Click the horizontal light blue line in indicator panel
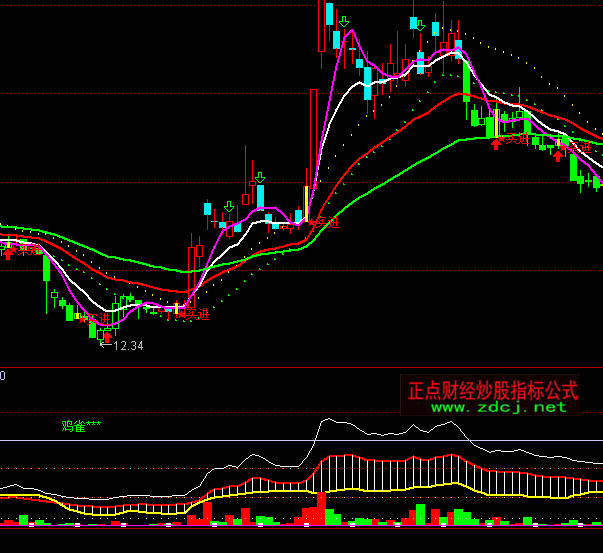Image resolution: width=603 pixels, height=553 pixels. (x=150, y=441)
